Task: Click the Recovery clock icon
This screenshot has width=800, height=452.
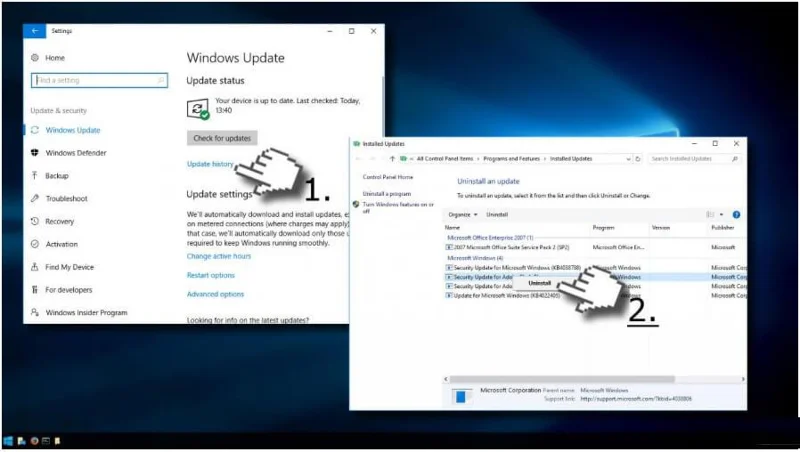Action: [x=35, y=221]
